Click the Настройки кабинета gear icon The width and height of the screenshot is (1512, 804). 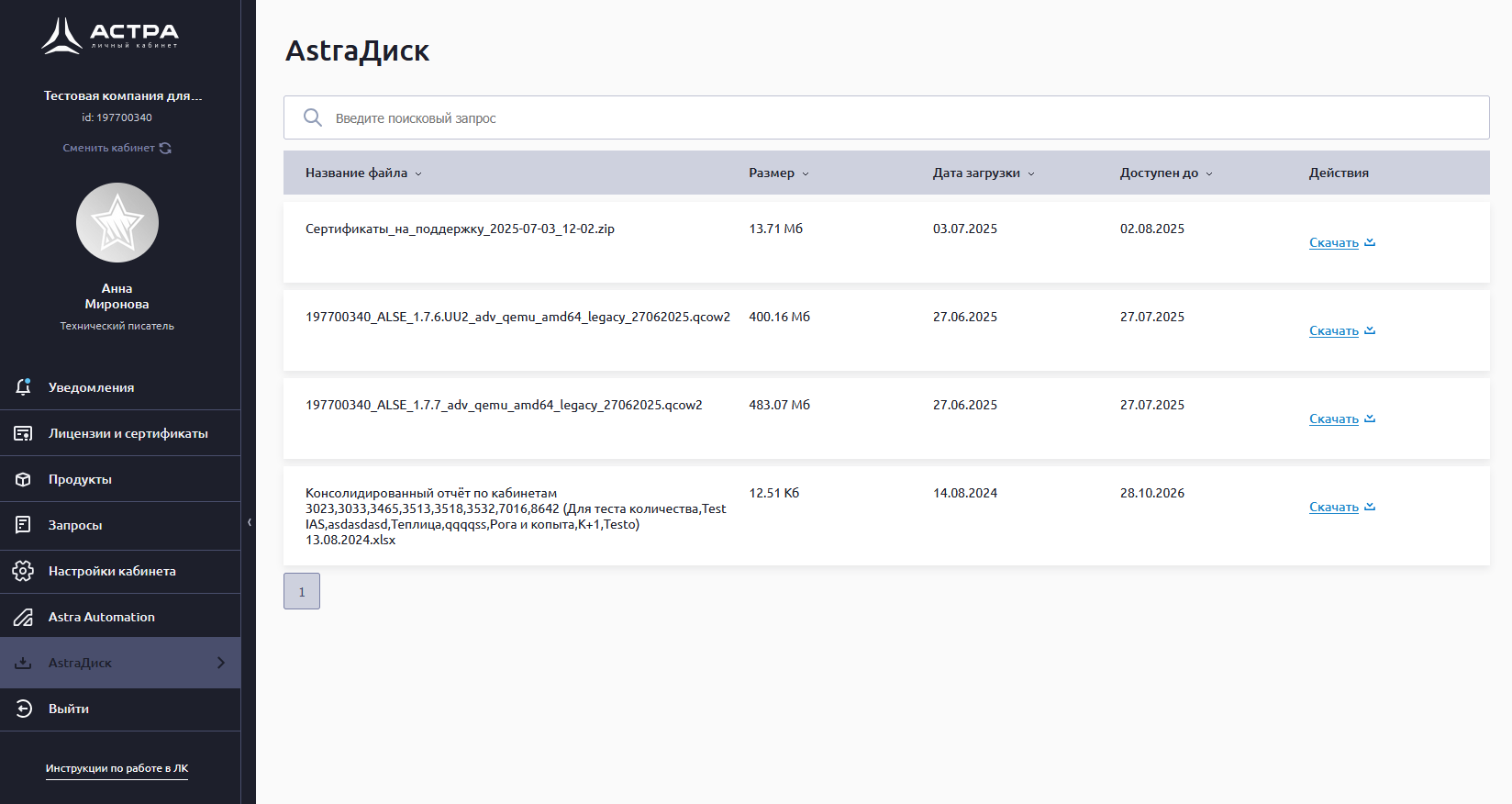(24, 571)
